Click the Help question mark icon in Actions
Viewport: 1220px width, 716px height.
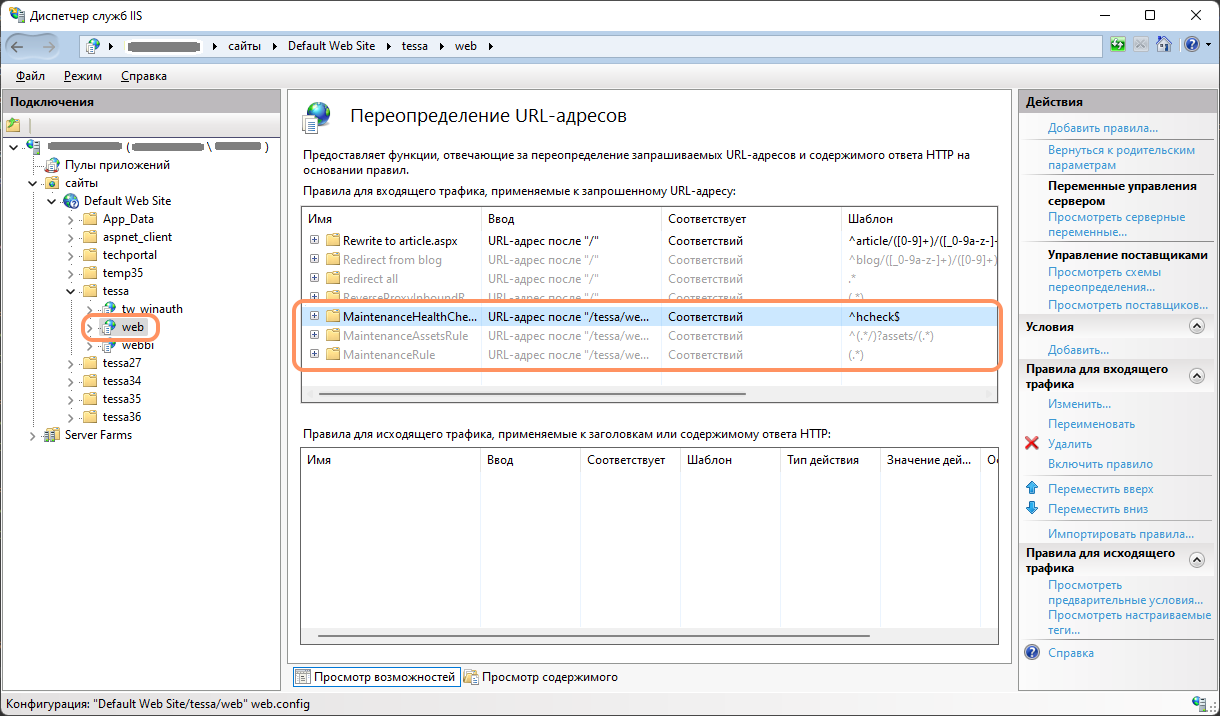pyautogui.click(x=1032, y=653)
